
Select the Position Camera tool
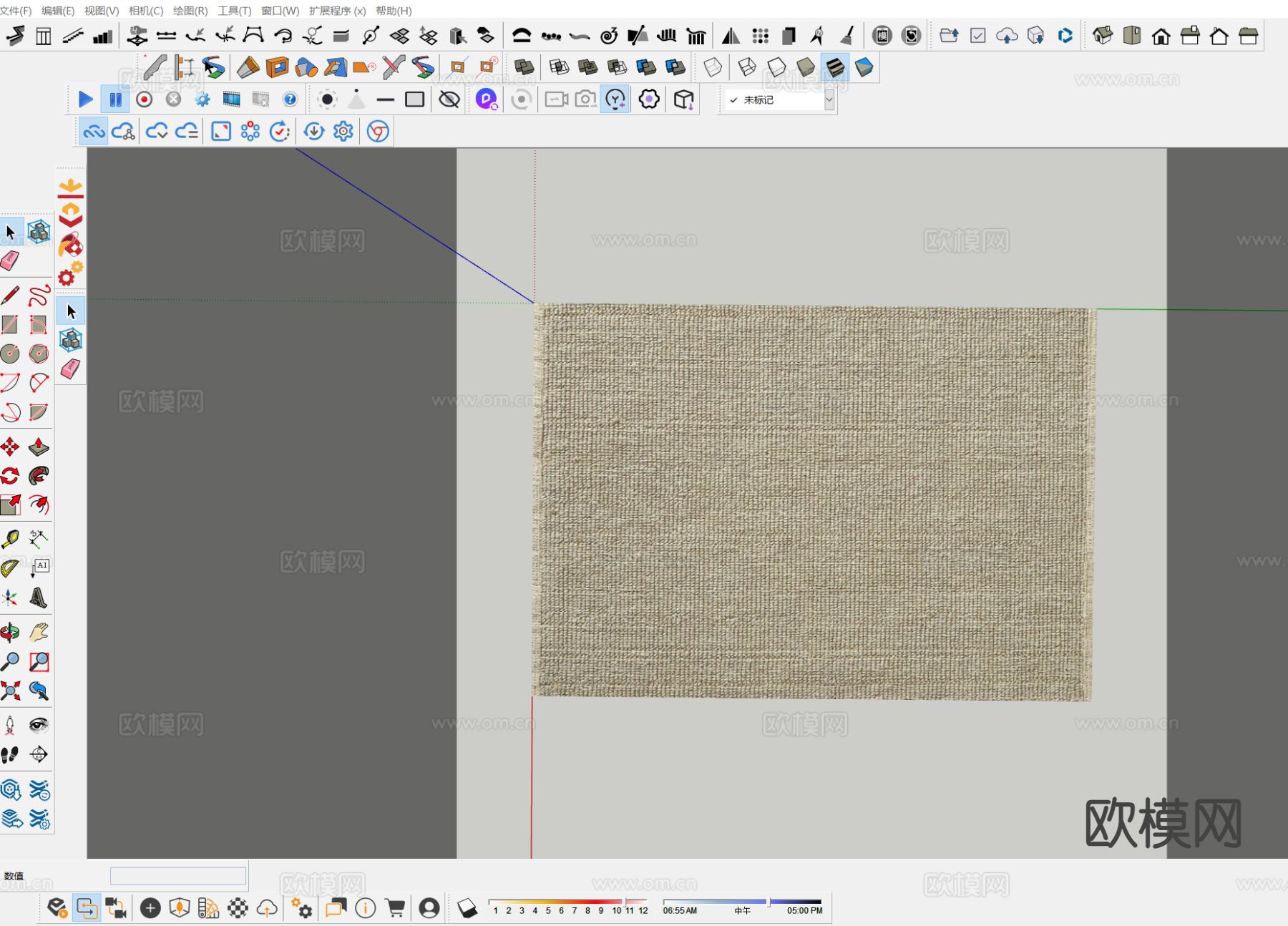click(10, 725)
